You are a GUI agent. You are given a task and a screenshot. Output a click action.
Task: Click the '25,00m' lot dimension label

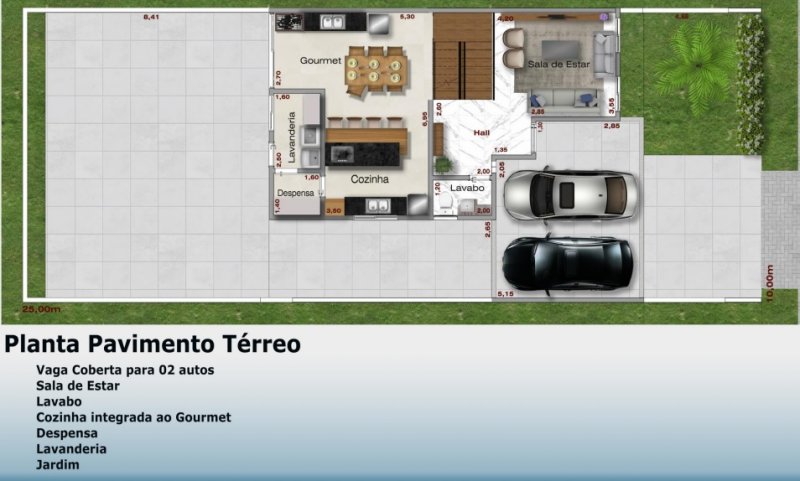pos(42,310)
